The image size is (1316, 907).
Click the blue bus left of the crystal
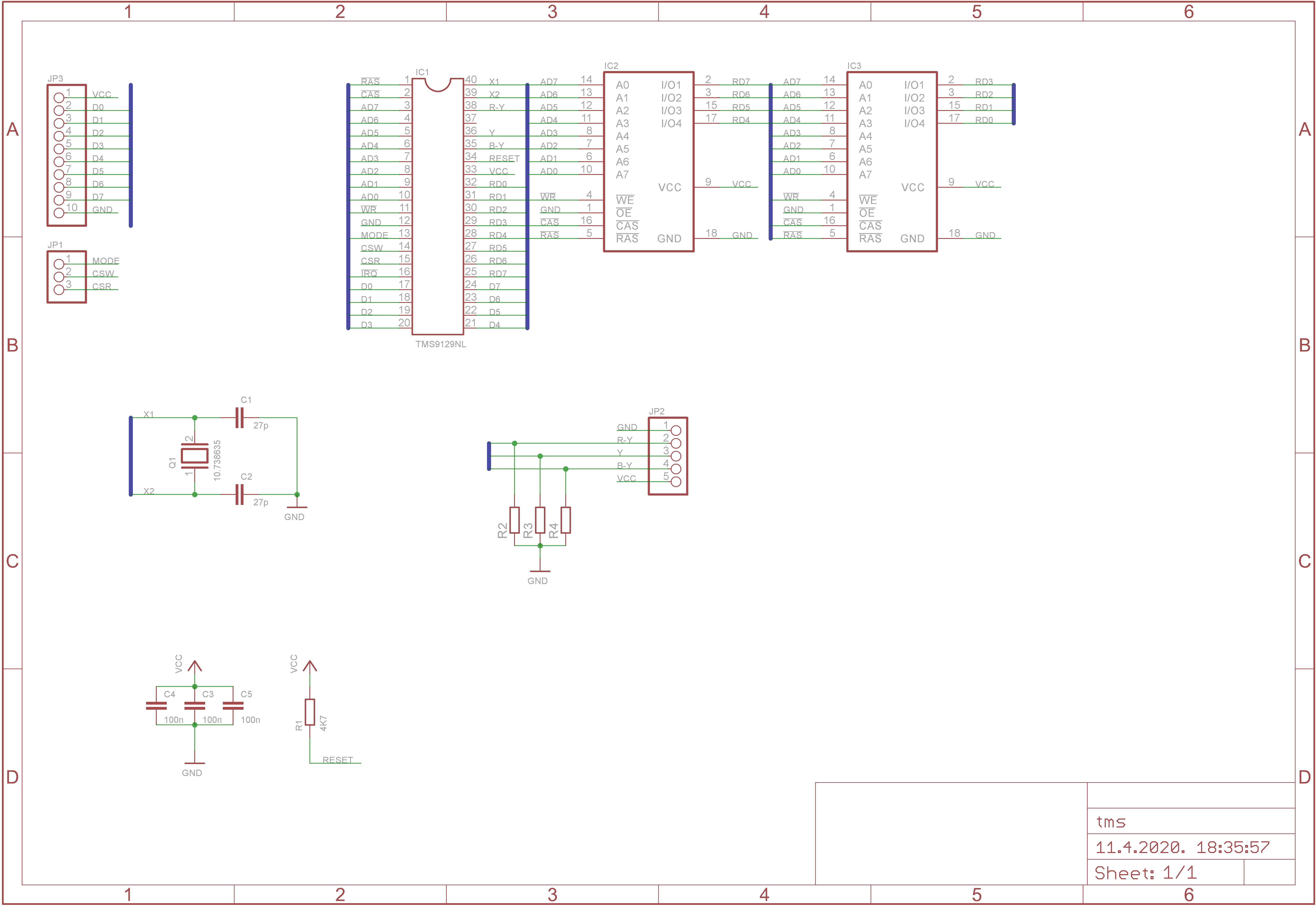point(131,456)
